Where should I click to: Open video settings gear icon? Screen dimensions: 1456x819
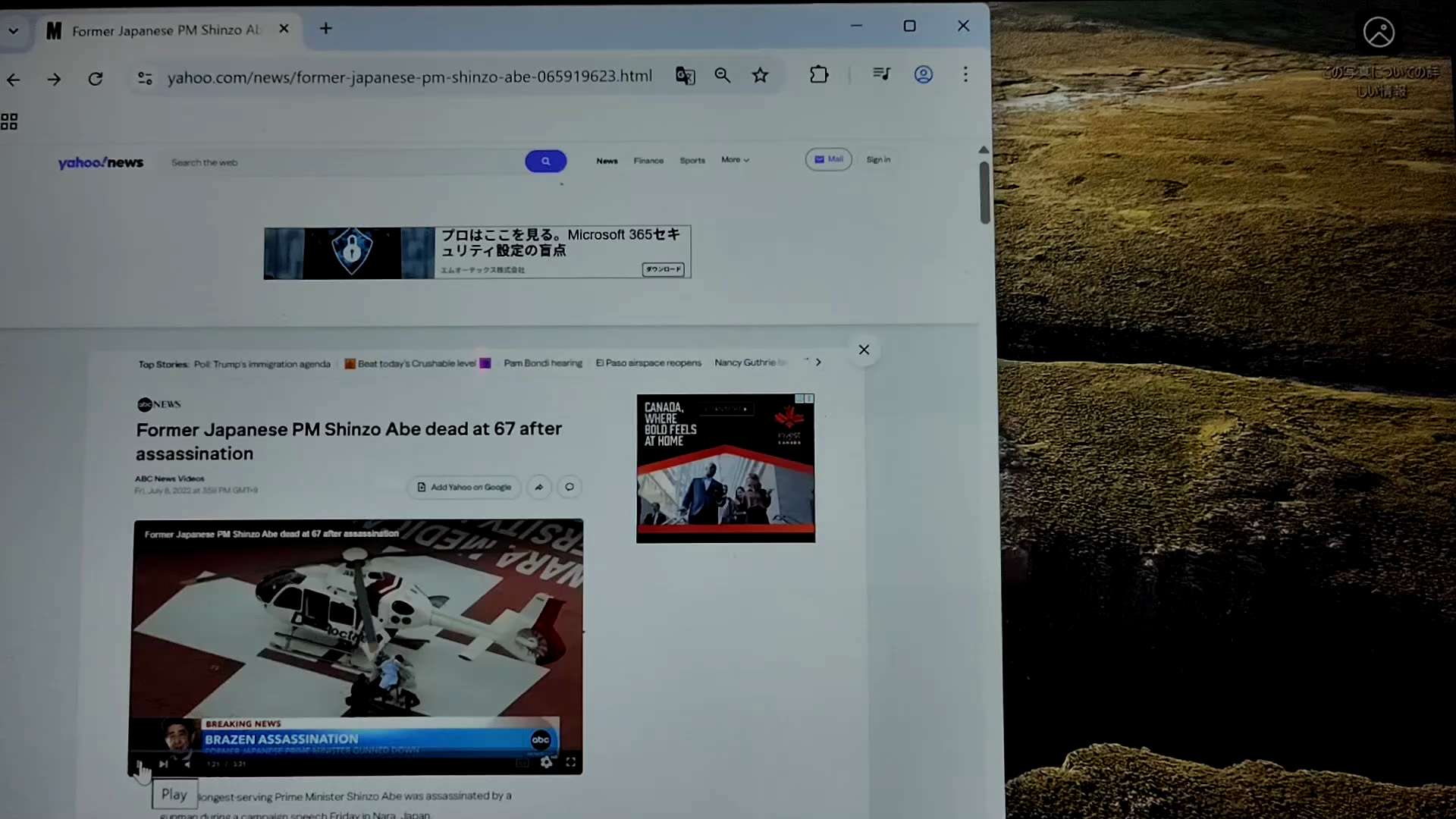(x=547, y=763)
